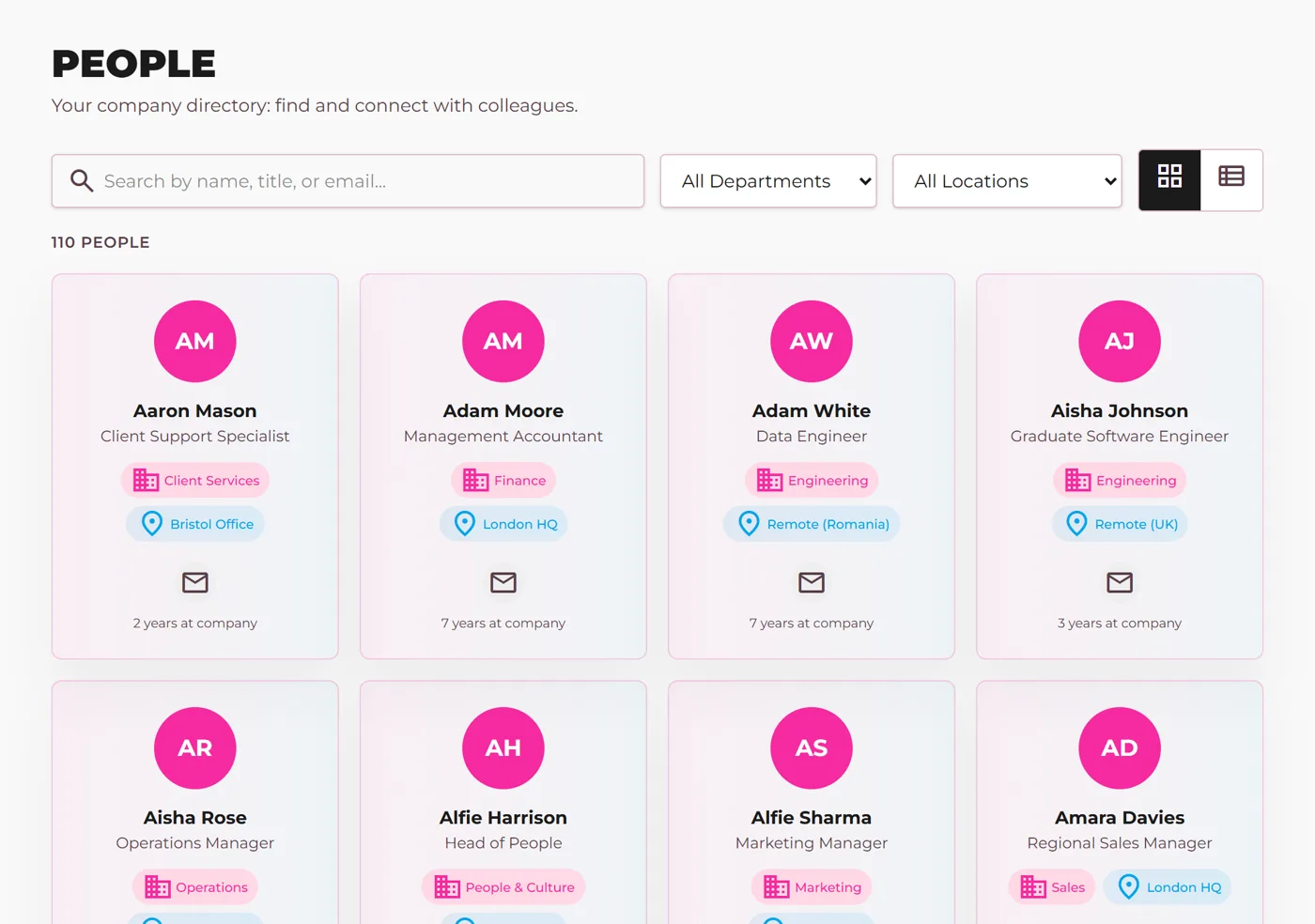The height and width of the screenshot is (924, 1315).
Task: Open the All Locations dropdown
Action: 1007,181
